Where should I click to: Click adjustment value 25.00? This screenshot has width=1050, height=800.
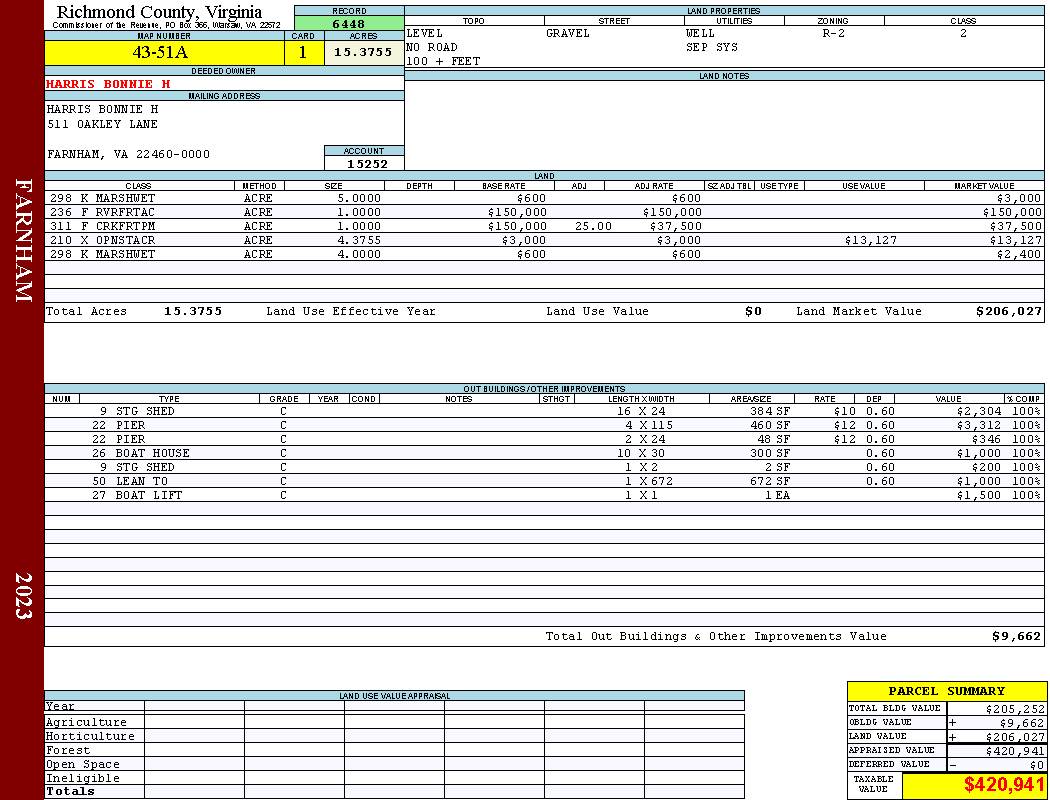tap(593, 226)
